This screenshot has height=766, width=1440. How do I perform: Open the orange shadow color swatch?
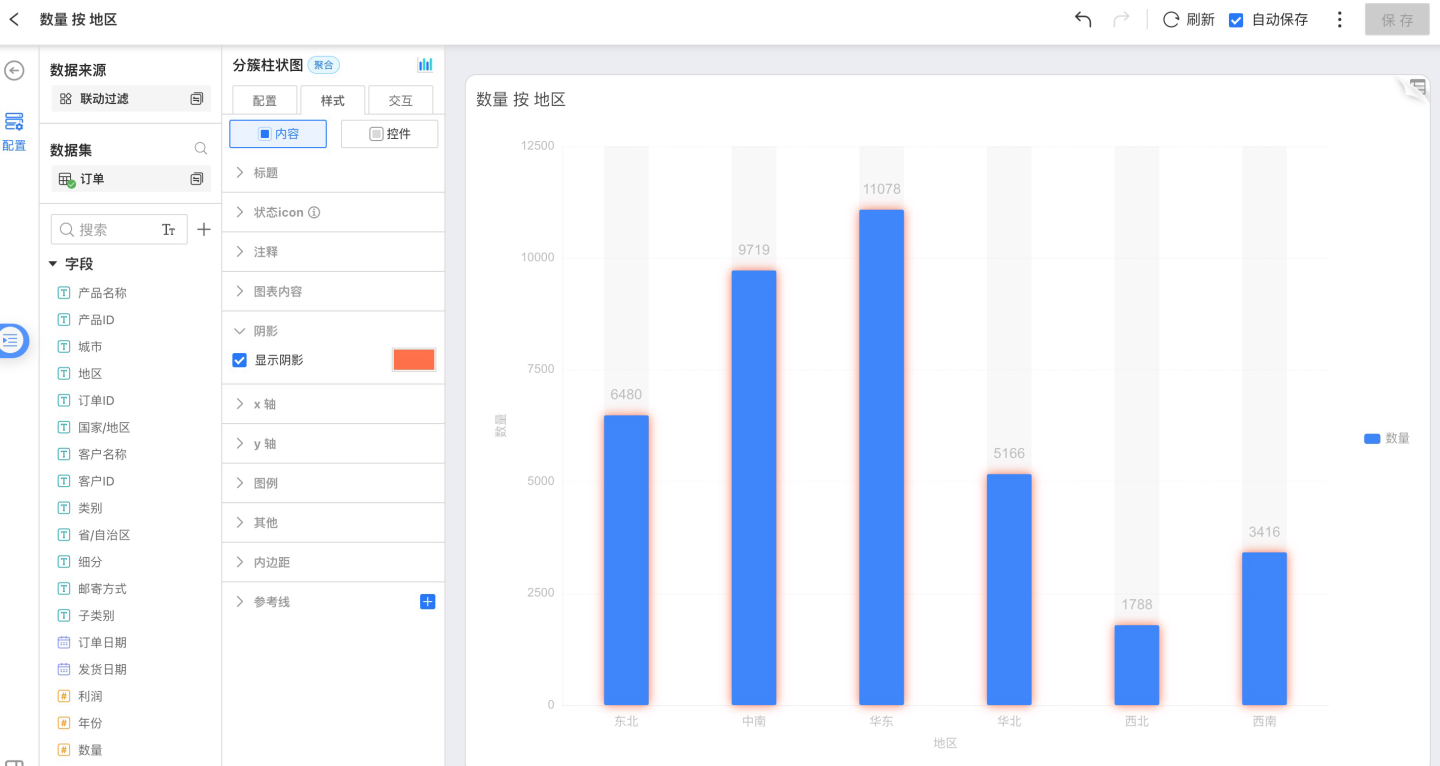coord(414,360)
